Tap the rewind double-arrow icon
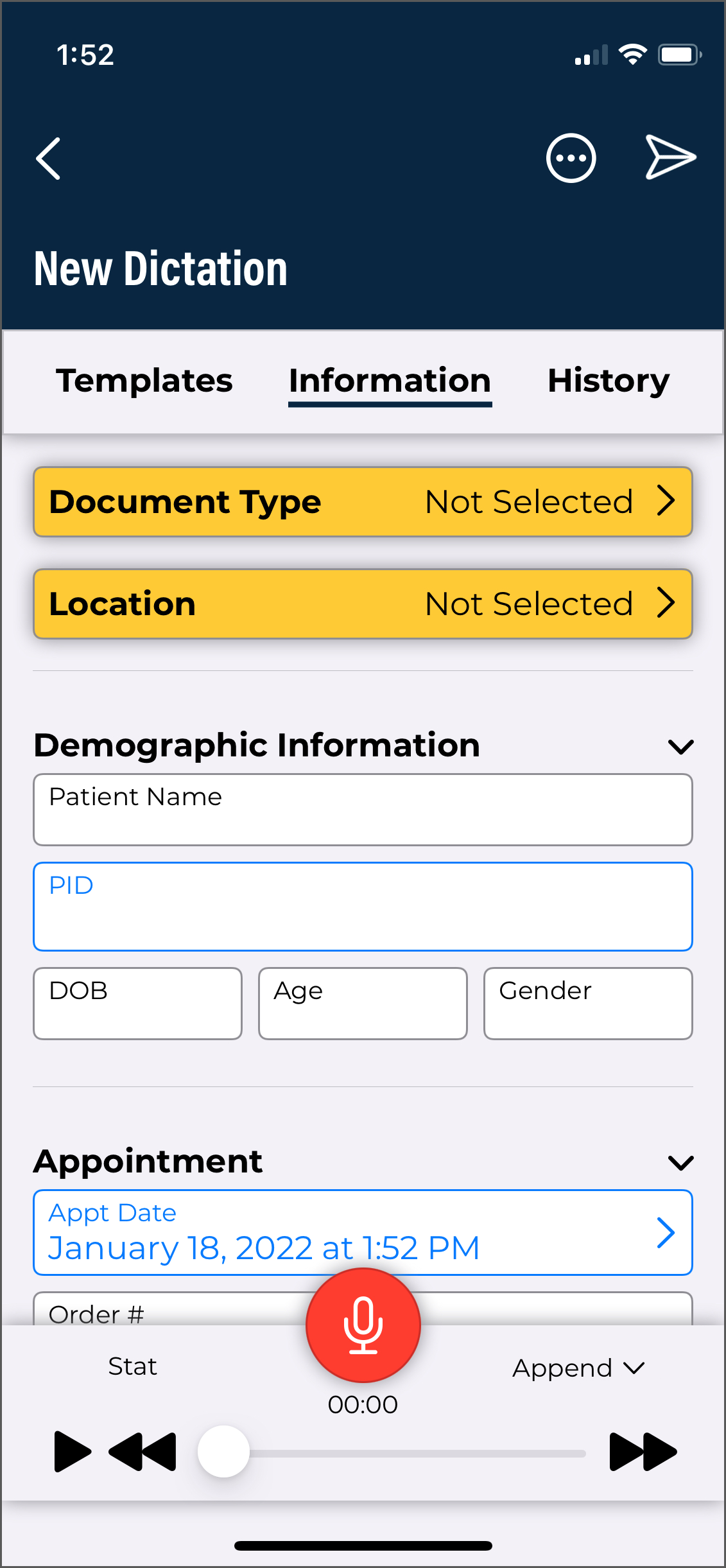 click(x=143, y=1451)
